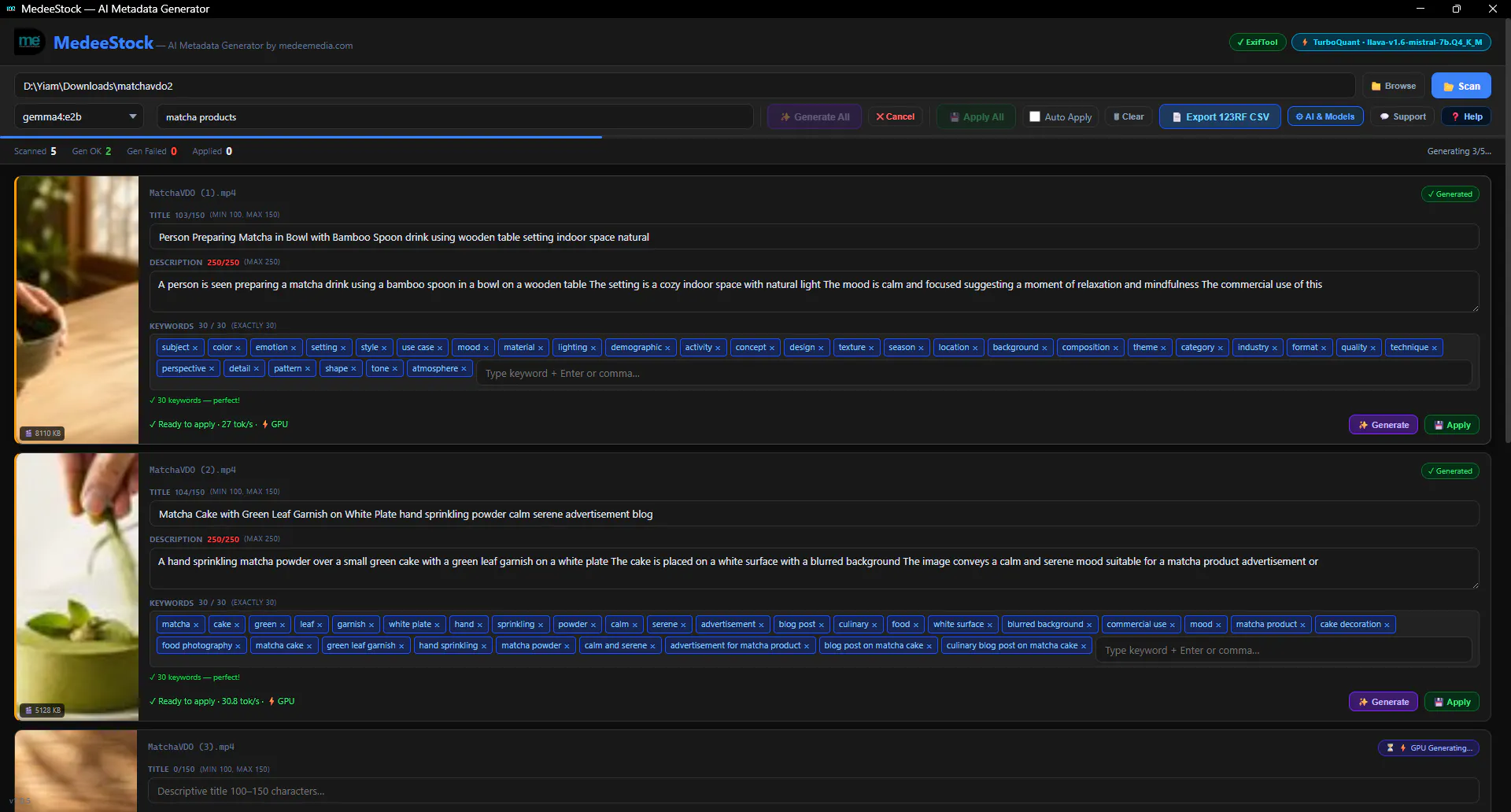Click Generate All button
Screen dimensions: 1511x812
[x=815, y=116]
